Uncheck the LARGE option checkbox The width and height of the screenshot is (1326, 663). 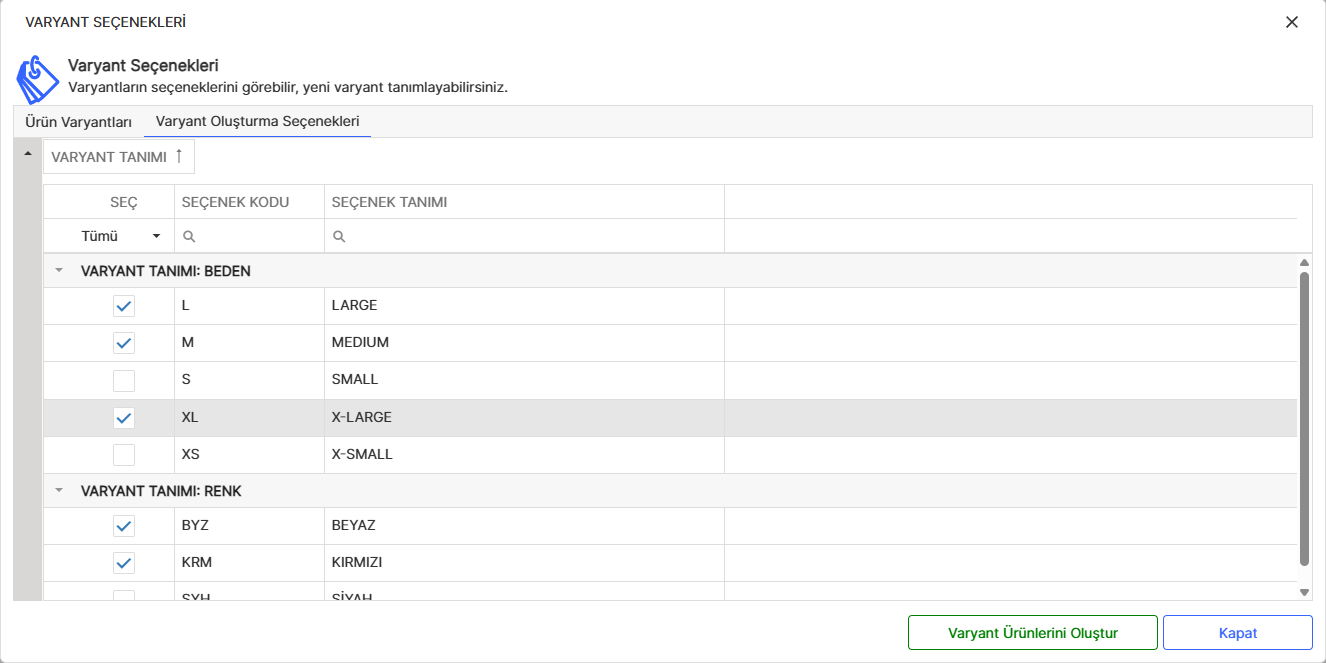pyautogui.click(x=124, y=306)
